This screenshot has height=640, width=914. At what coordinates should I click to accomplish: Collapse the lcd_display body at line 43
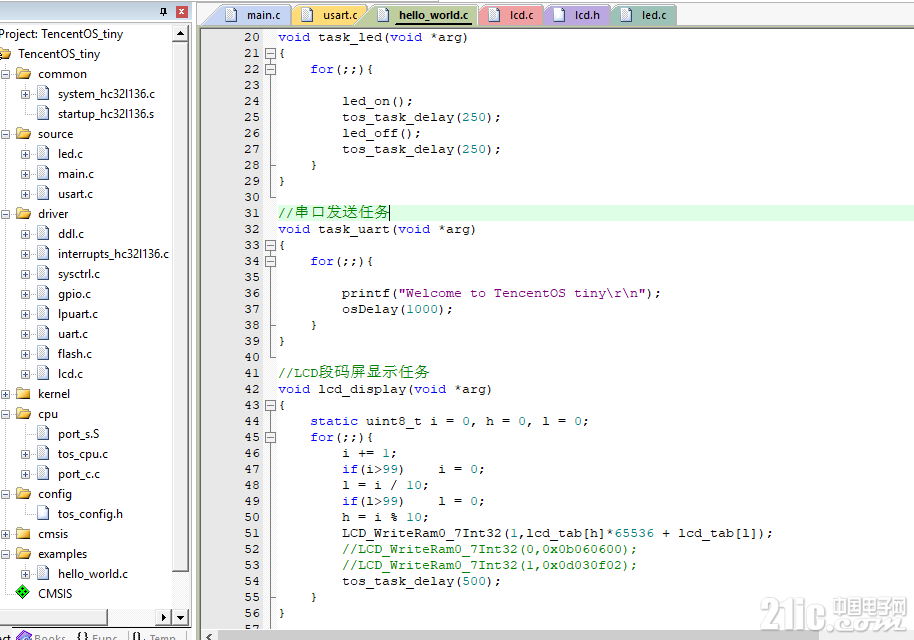point(270,405)
